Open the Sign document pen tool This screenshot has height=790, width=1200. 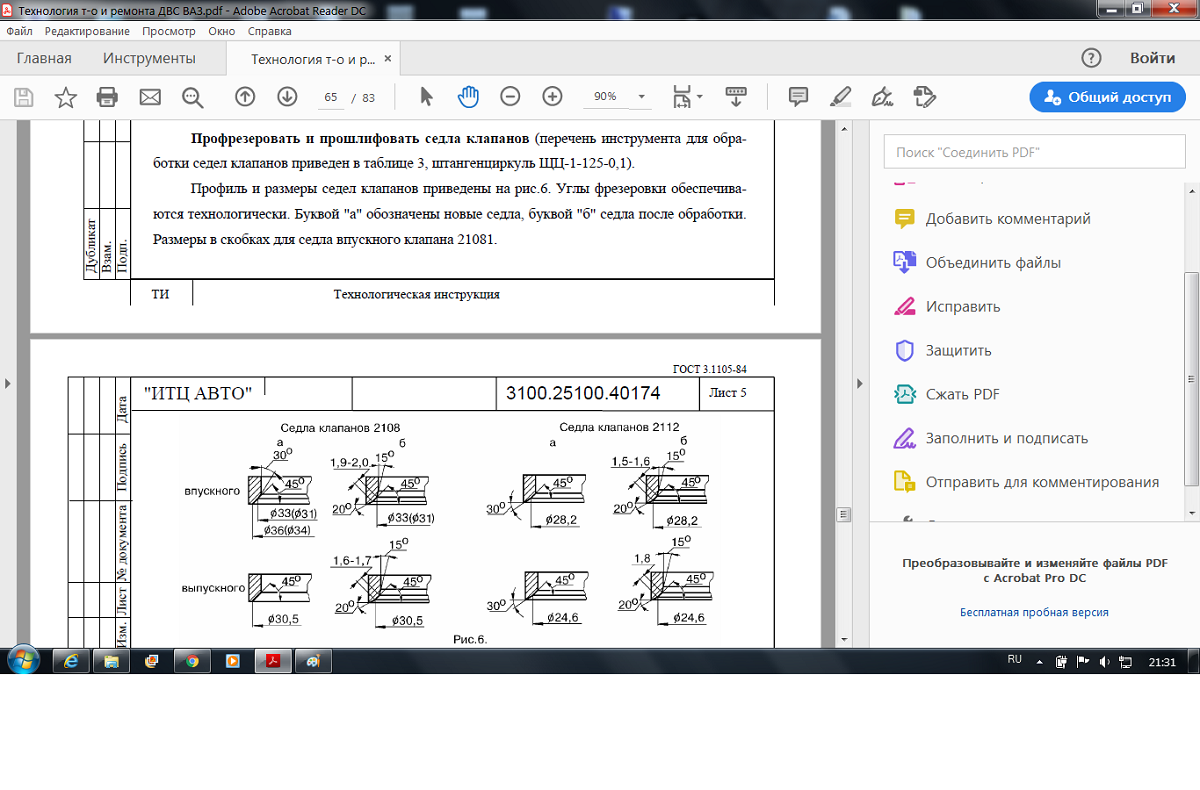tap(882, 97)
